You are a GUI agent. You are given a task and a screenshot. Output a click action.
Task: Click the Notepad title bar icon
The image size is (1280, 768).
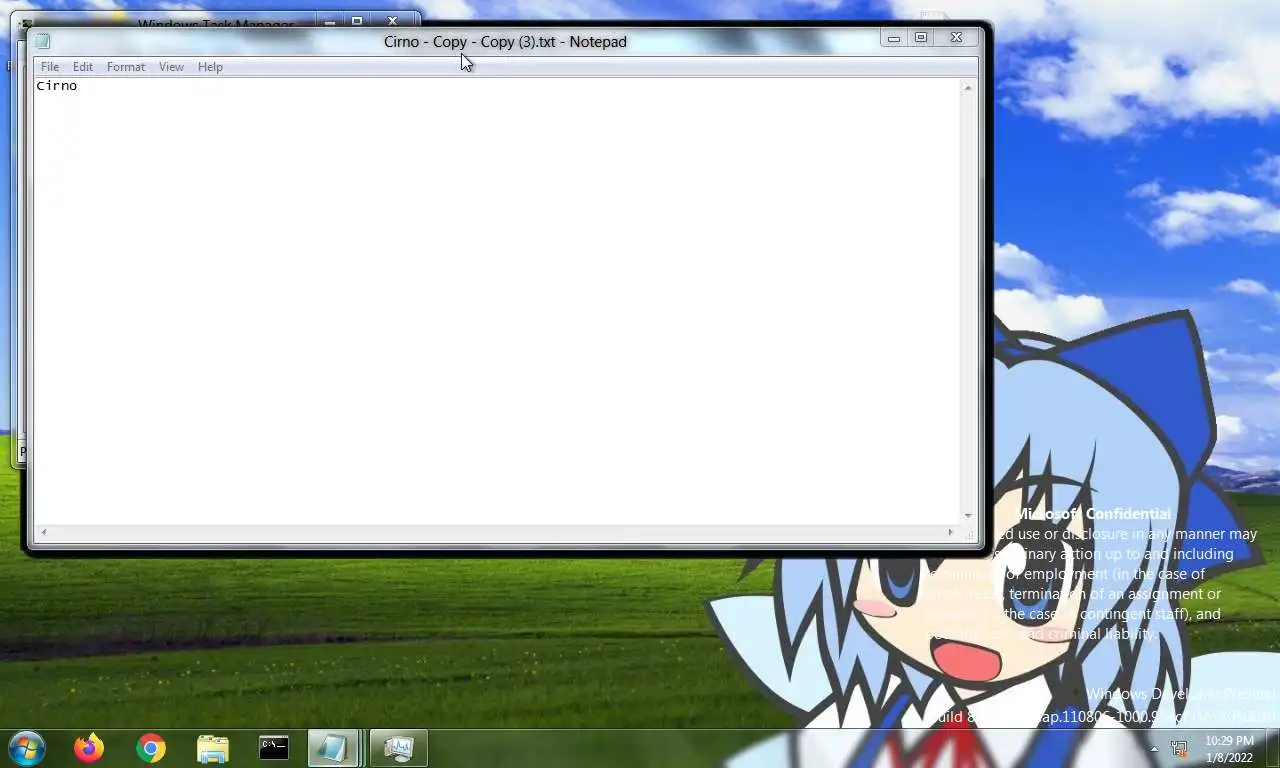tap(43, 41)
